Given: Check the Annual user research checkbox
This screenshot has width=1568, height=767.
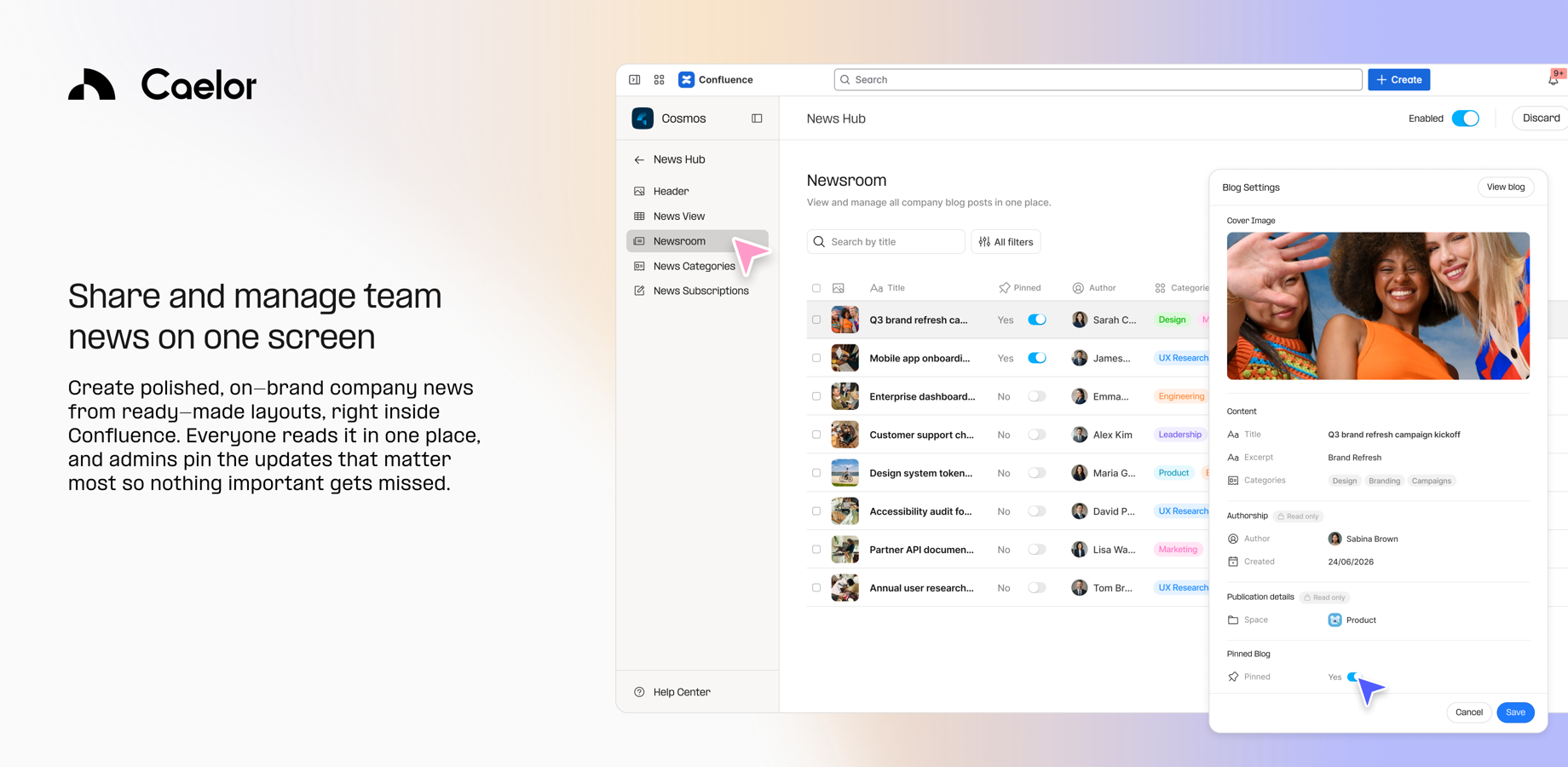Looking at the screenshot, I should point(816,588).
